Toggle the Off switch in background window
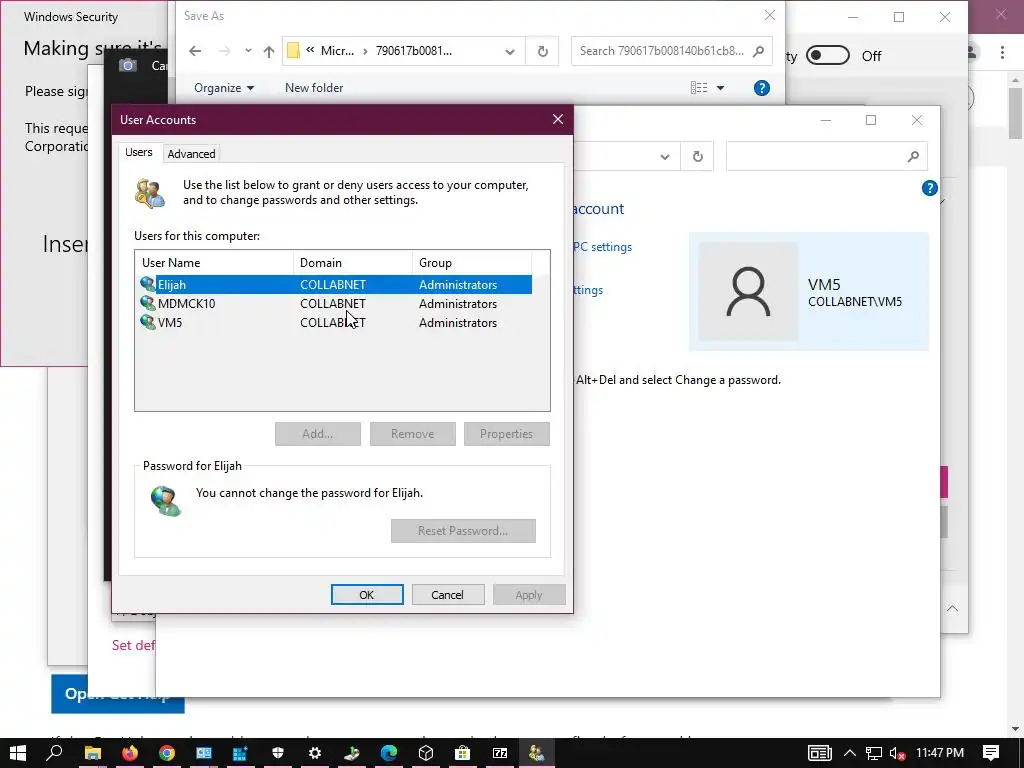 (x=827, y=56)
